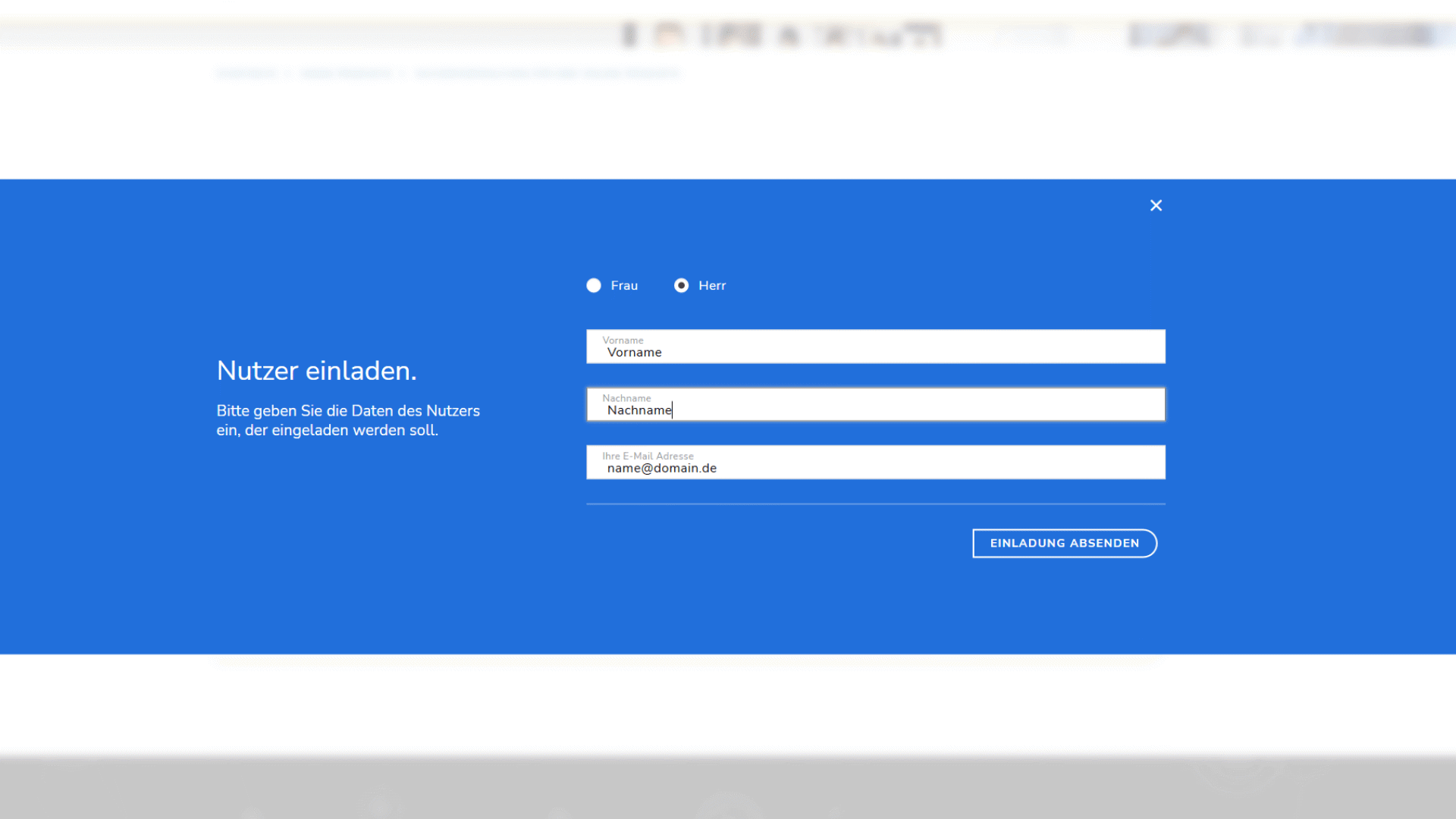The image size is (1456, 819).
Task: Click the Nutzer einladen heading
Action: [316, 371]
